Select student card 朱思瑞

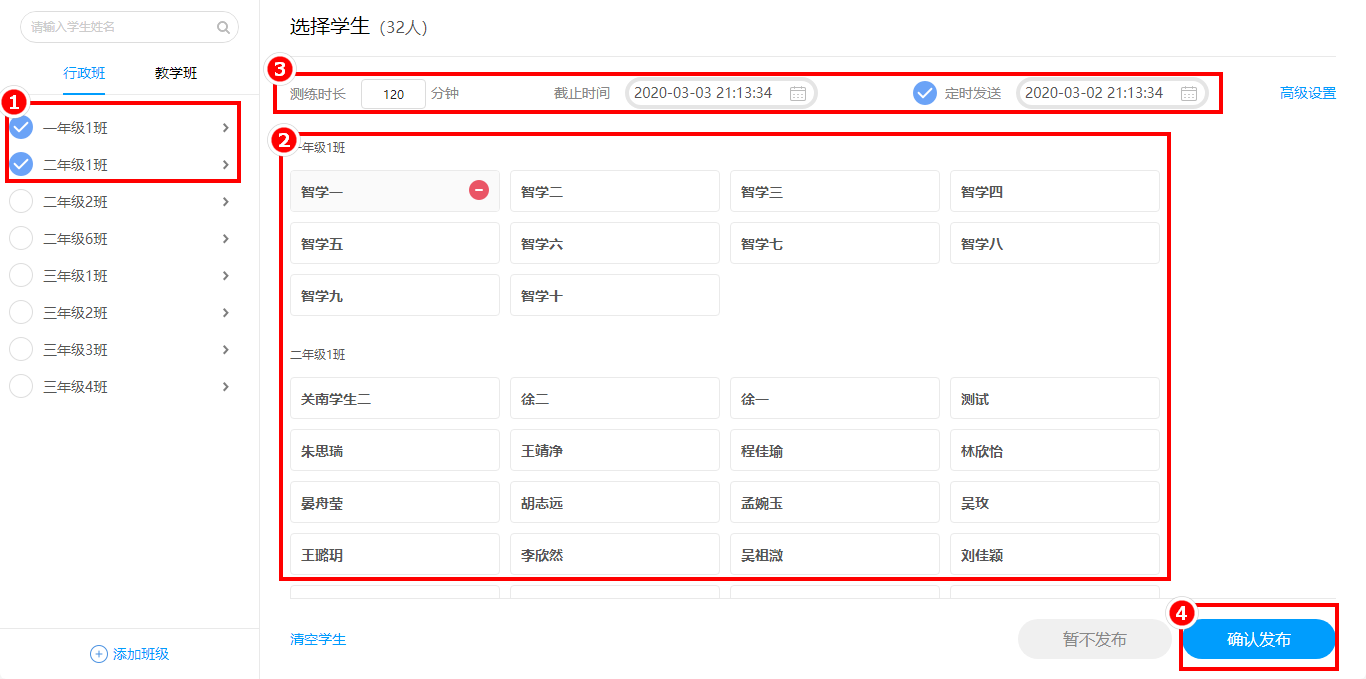[x=394, y=451]
